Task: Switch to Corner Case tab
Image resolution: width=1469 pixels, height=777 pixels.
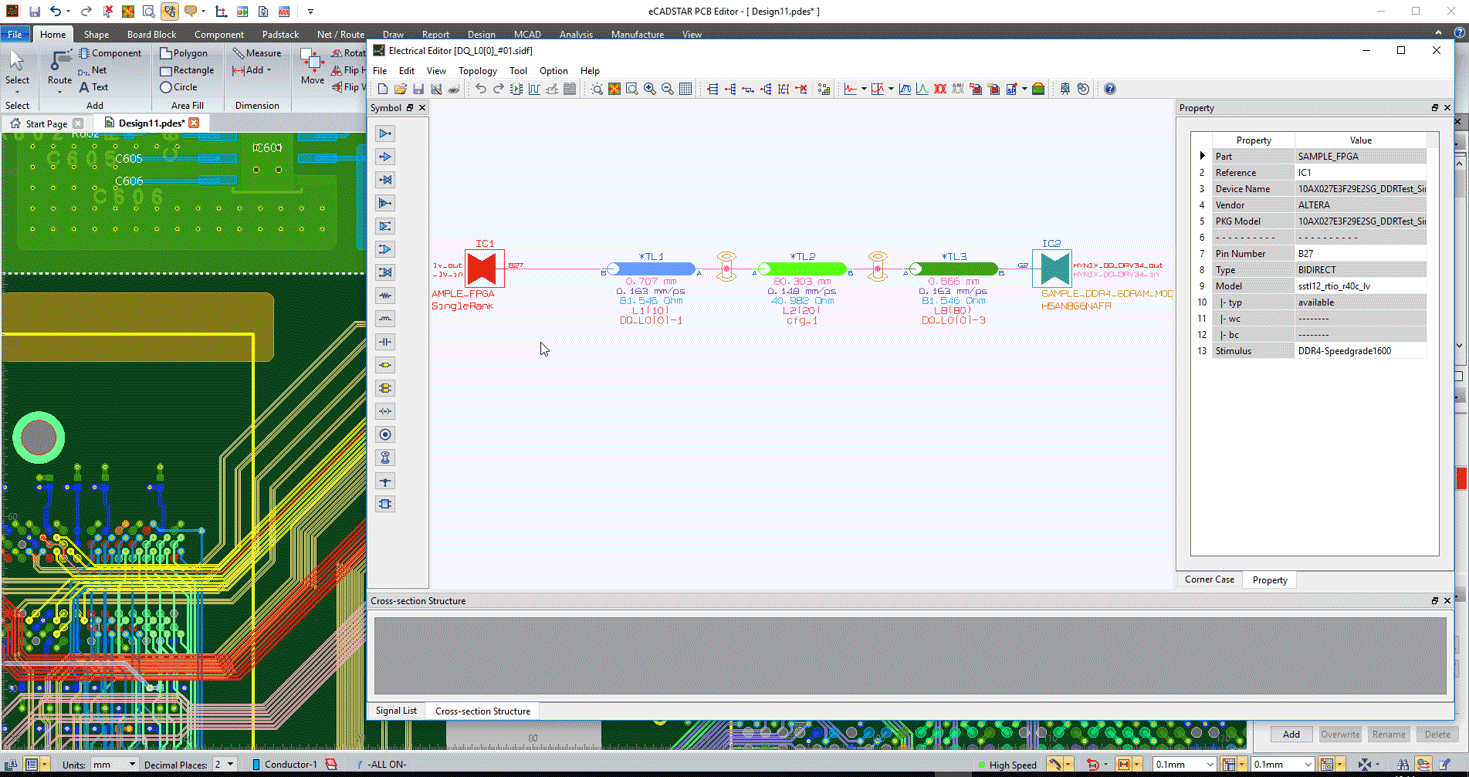Action: click(x=1209, y=580)
